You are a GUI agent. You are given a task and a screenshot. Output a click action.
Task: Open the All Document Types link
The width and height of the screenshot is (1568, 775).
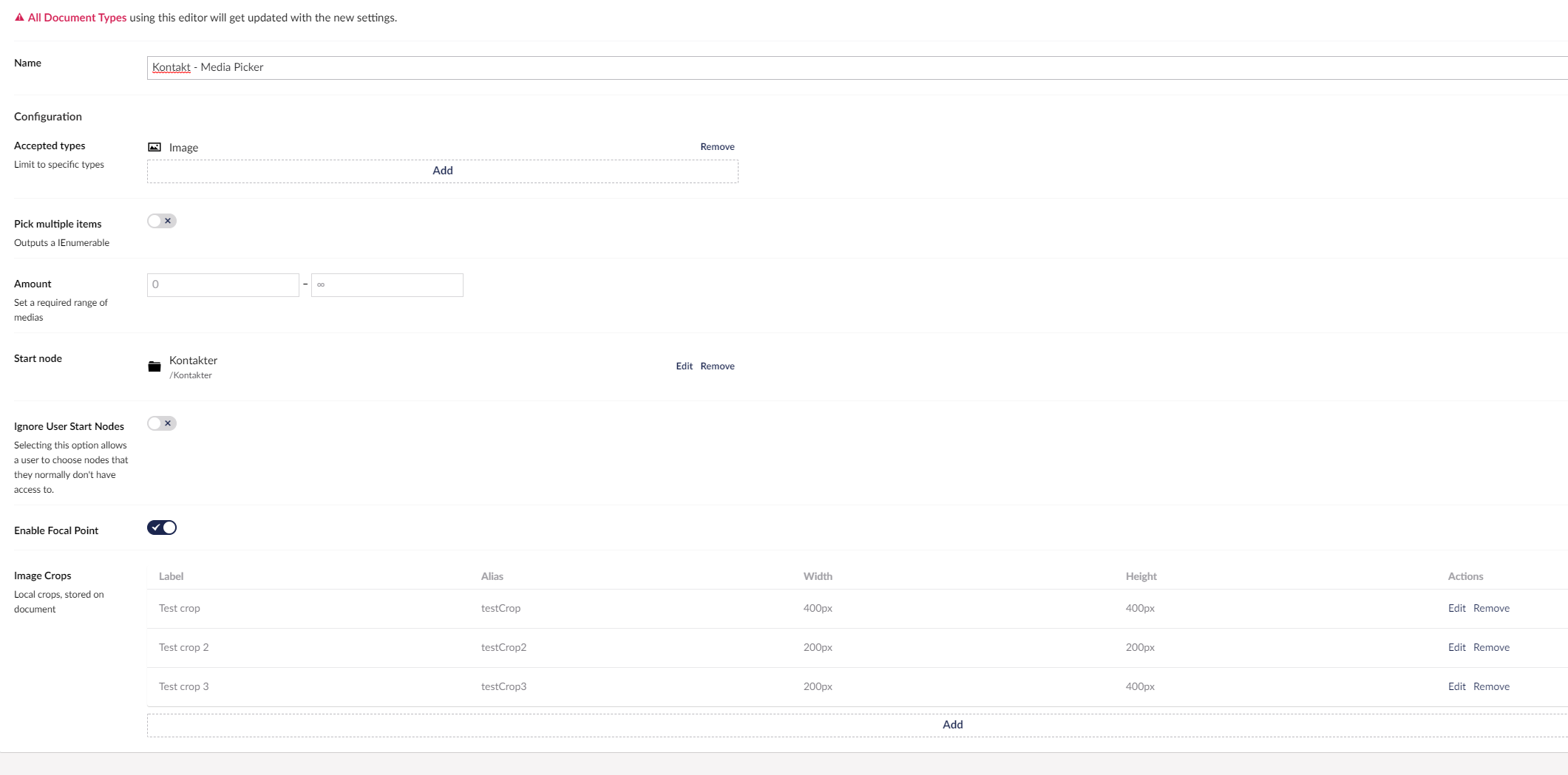[77, 17]
